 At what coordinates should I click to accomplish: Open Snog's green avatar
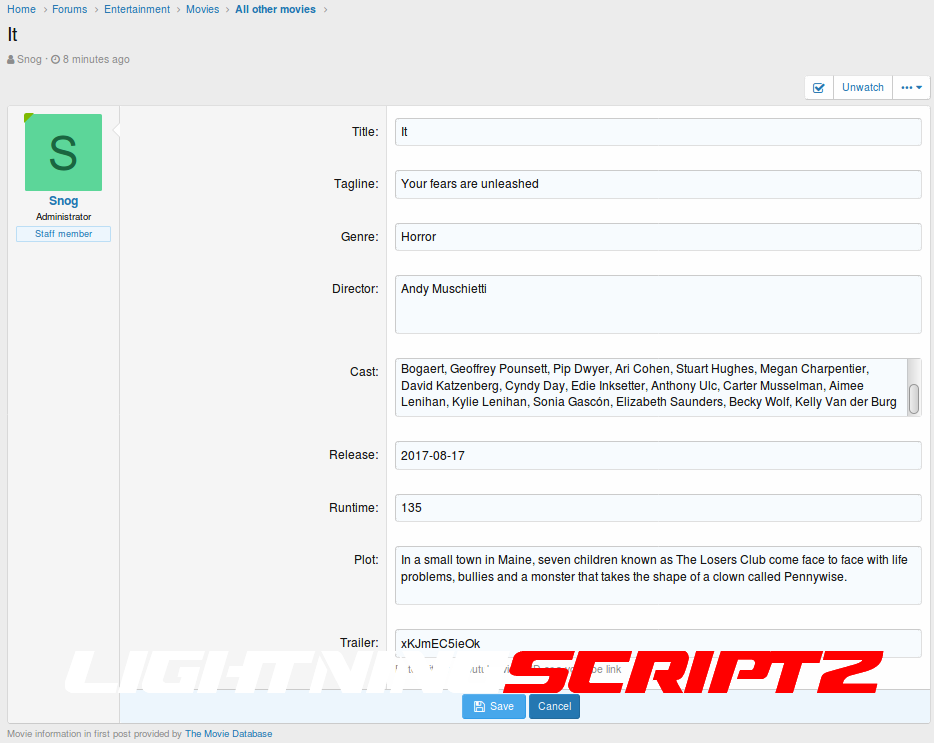(63, 152)
